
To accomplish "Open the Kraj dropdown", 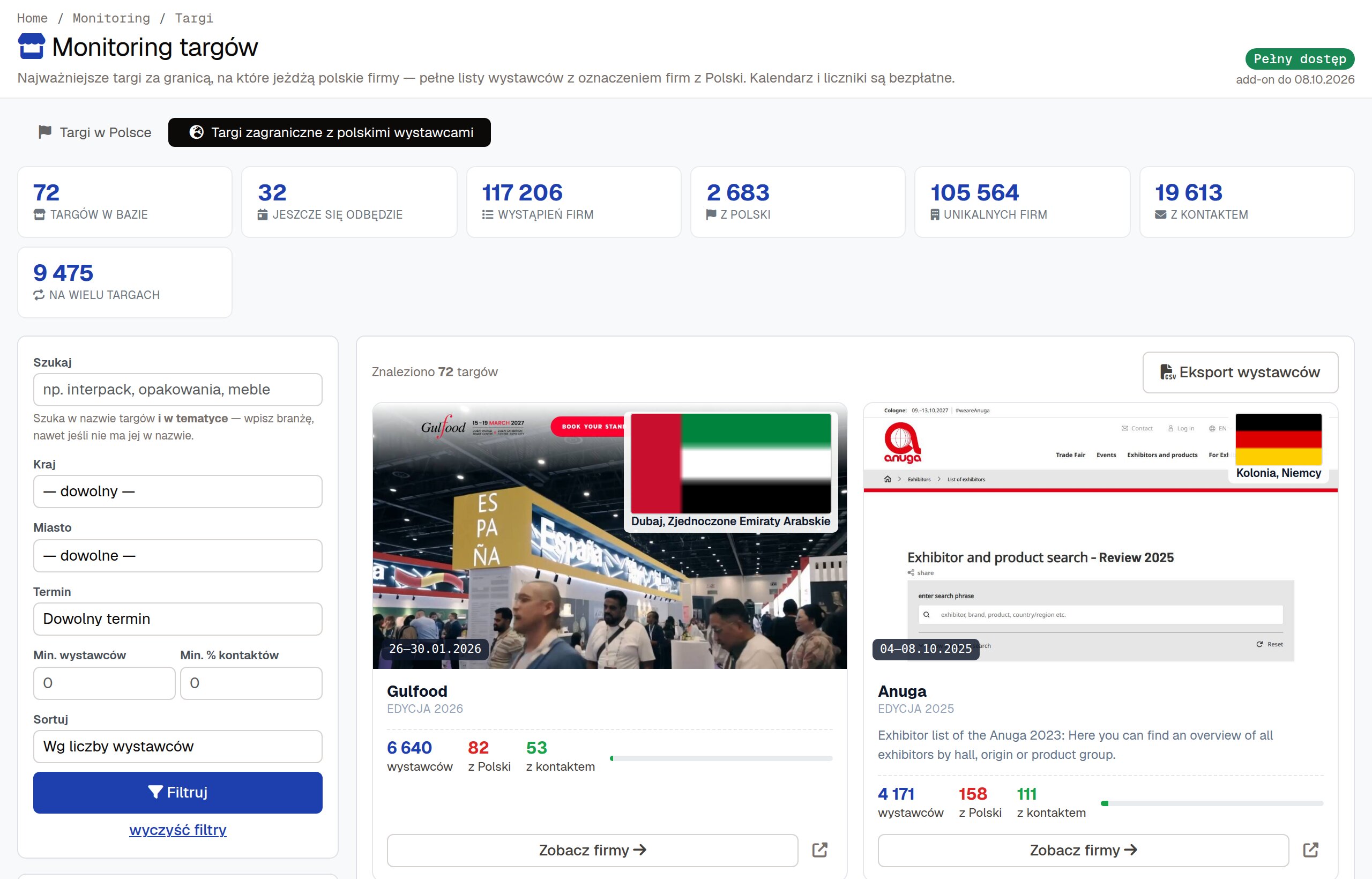I will pos(177,491).
